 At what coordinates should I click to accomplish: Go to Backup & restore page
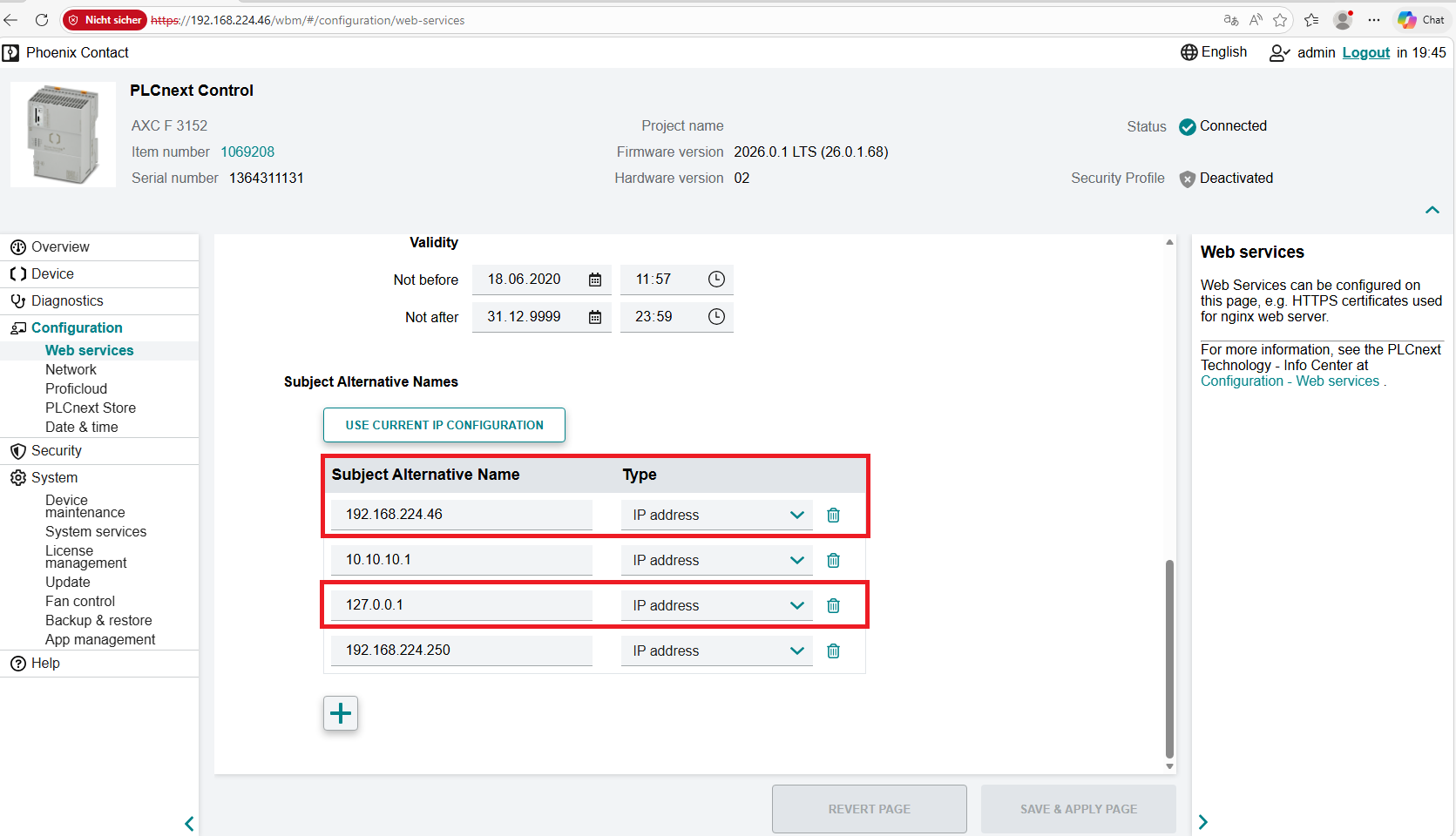[98, 620]
